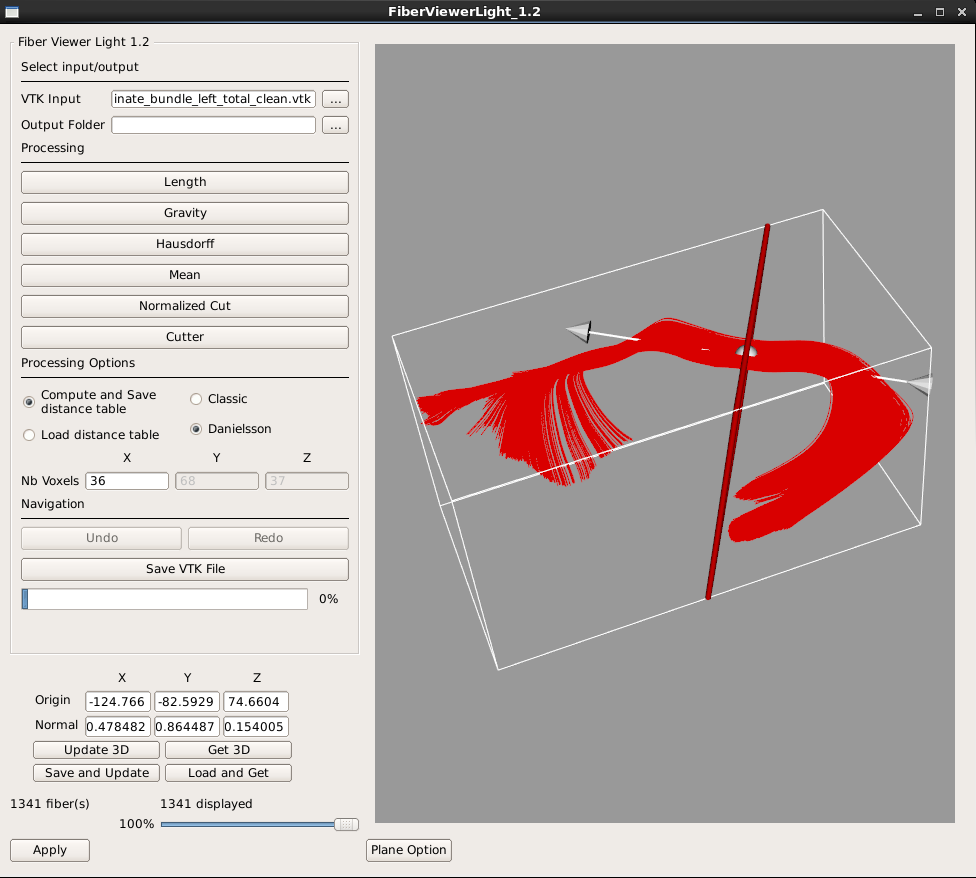
Task: Click the browse button next to VTK Input
Action: 335,99
